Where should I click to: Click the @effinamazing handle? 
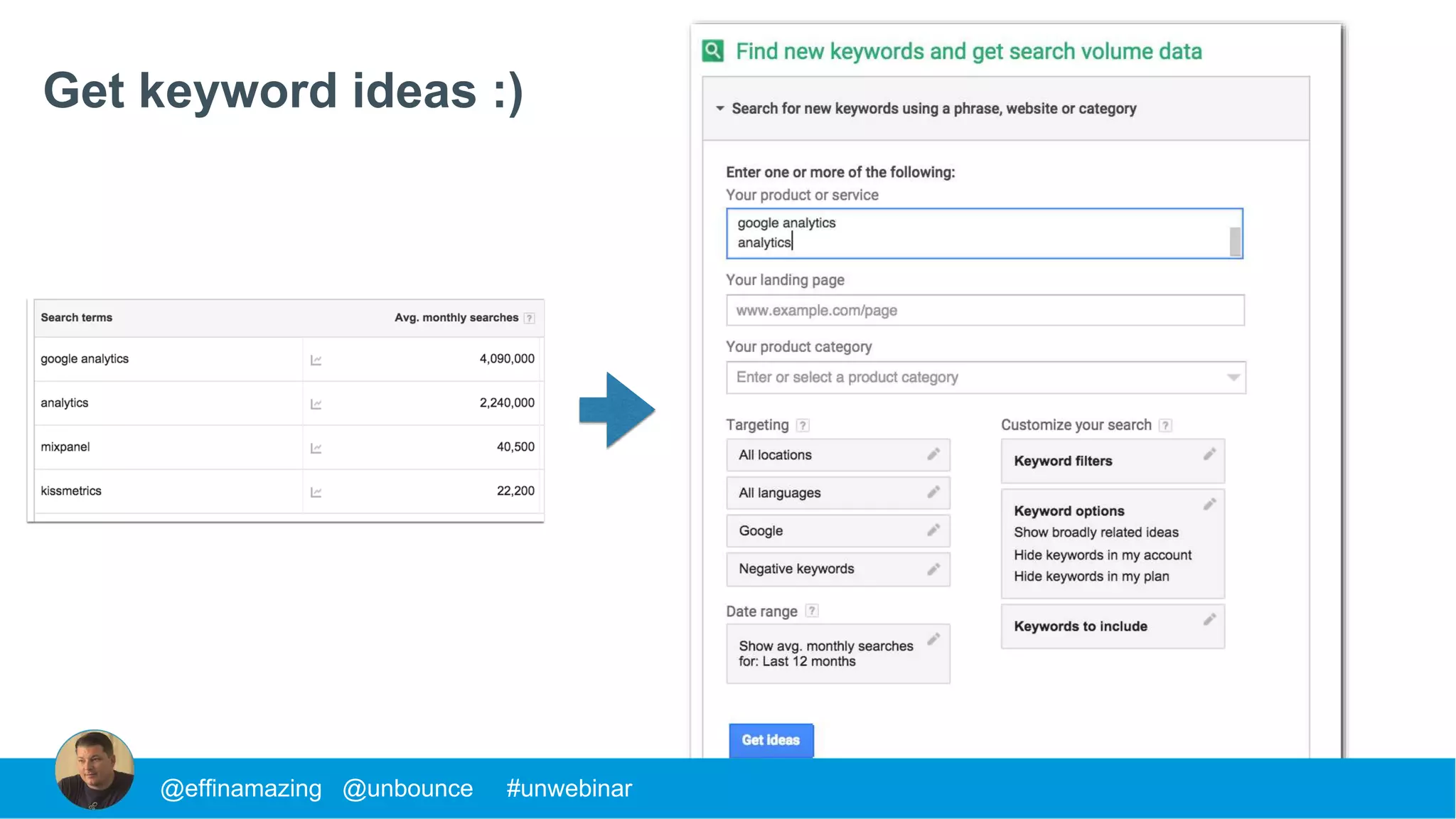pos(241,788)
